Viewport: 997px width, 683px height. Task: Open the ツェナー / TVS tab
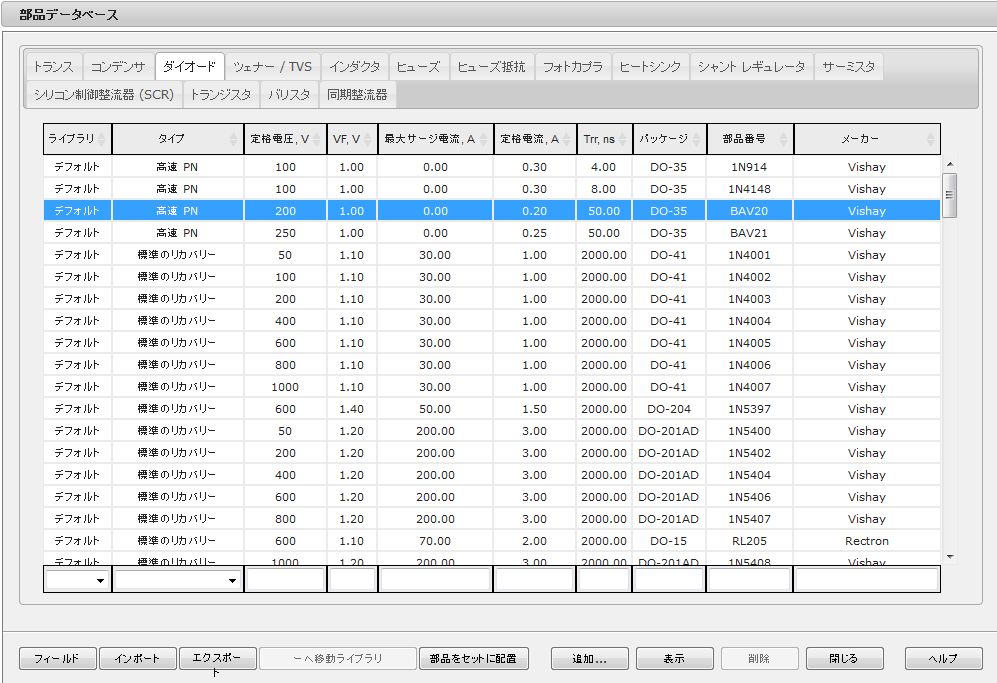pyautogui.click(x=272, y=67)
